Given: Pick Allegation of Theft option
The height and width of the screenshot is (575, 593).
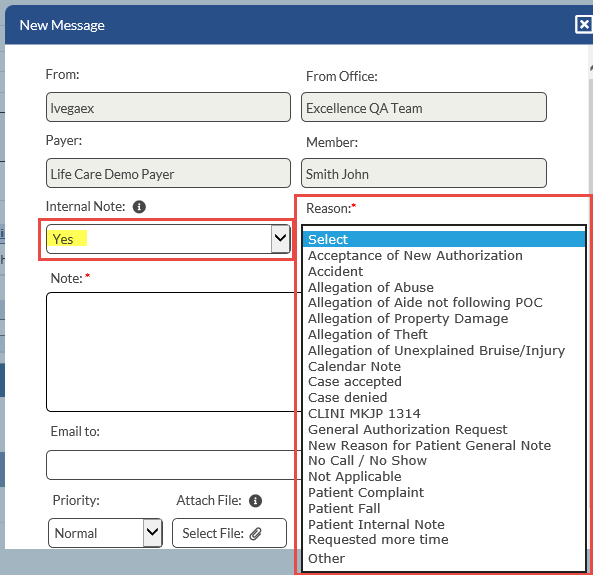Looking at the screenshot, I should point(444,334).
